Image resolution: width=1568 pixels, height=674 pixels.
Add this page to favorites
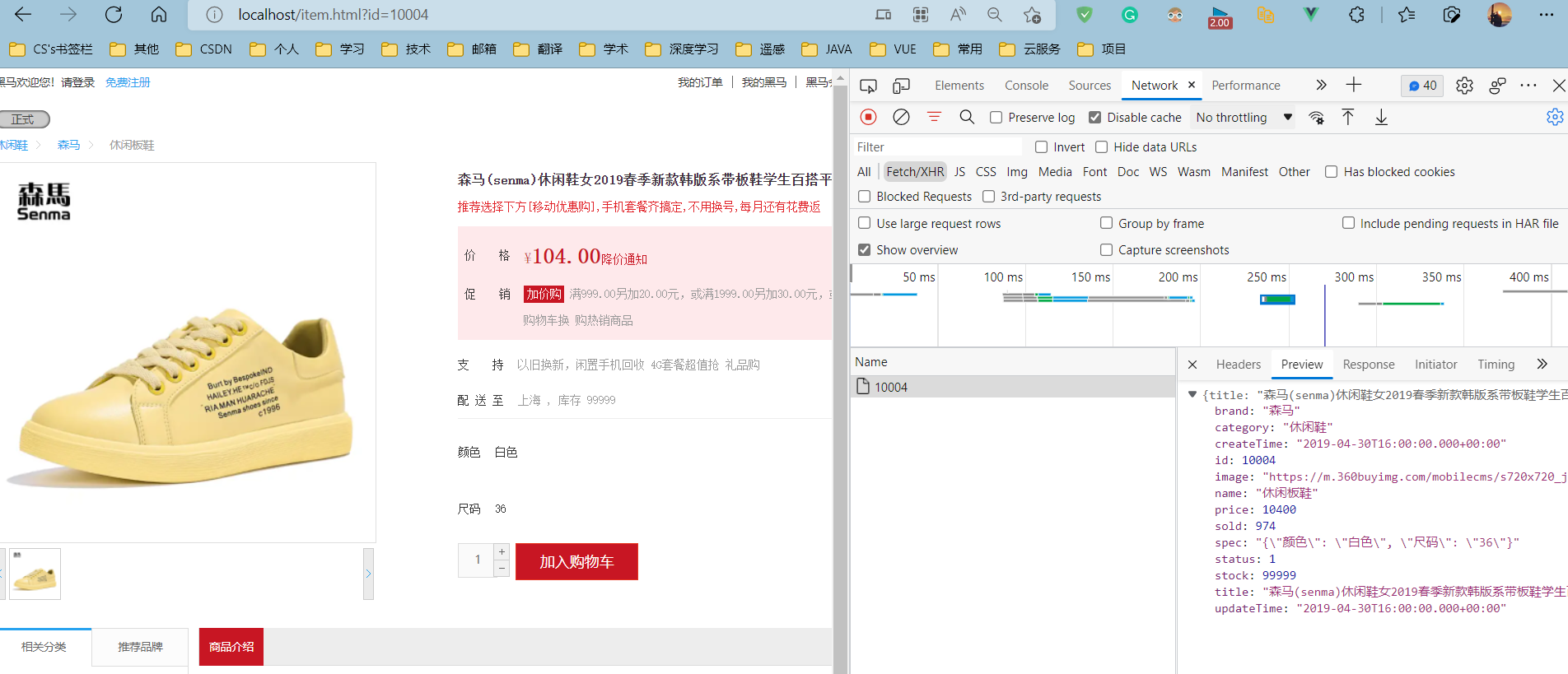(1032, 15)
